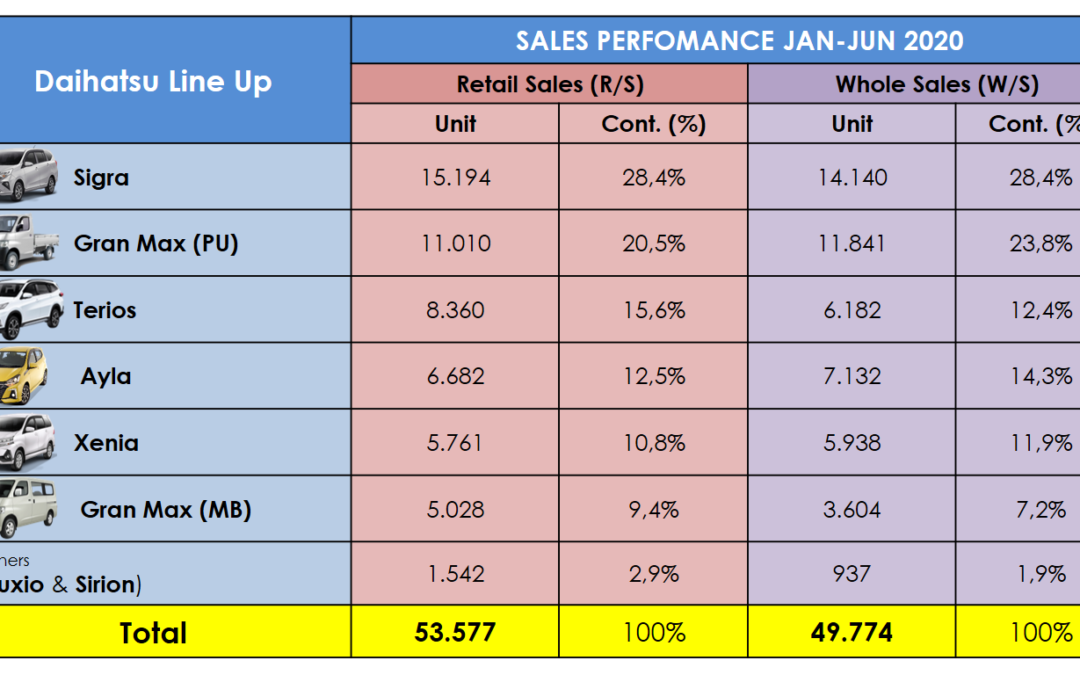Select the Xenia car picture
The height and width of the screenshot is (675, 1080).
27,442
